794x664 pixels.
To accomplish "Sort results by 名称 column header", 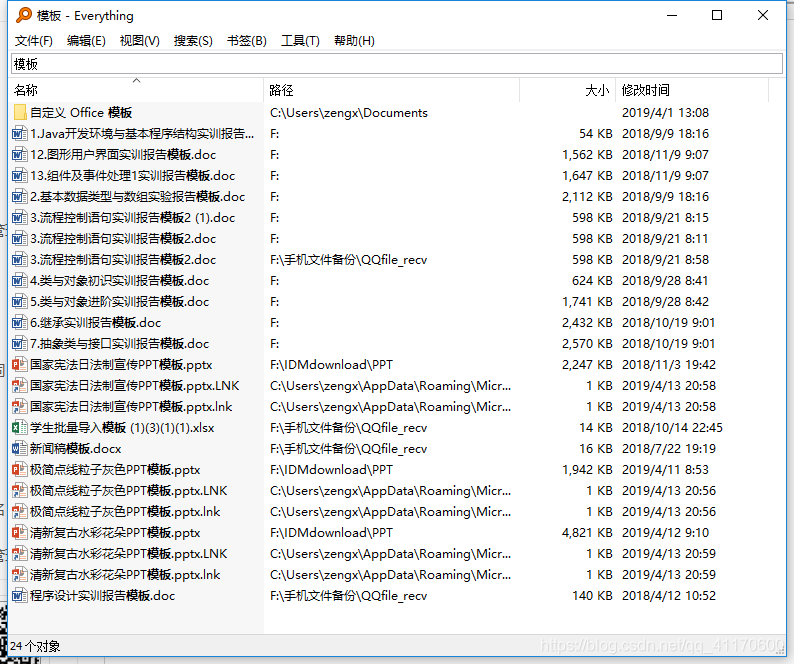I will [x=137, y=91].
